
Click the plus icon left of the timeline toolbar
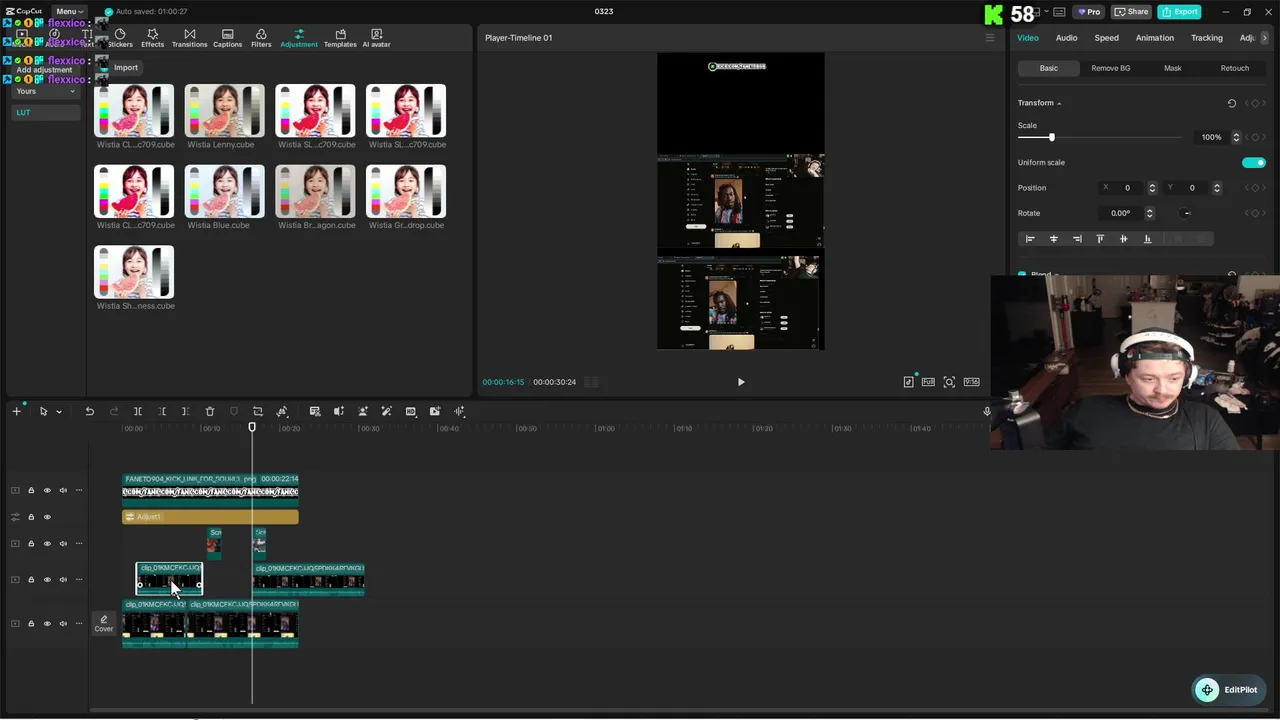[x=16, y=411]
